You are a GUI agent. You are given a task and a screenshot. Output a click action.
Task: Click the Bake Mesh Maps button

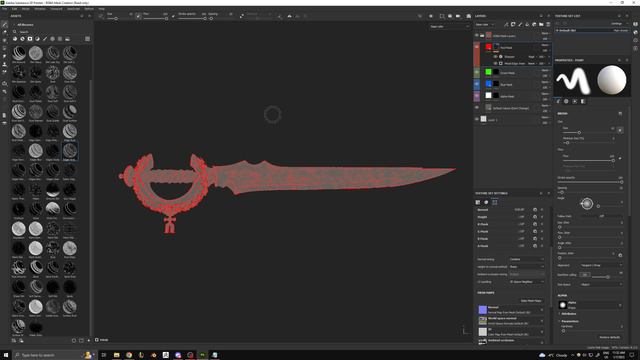[x=531, y=301]
